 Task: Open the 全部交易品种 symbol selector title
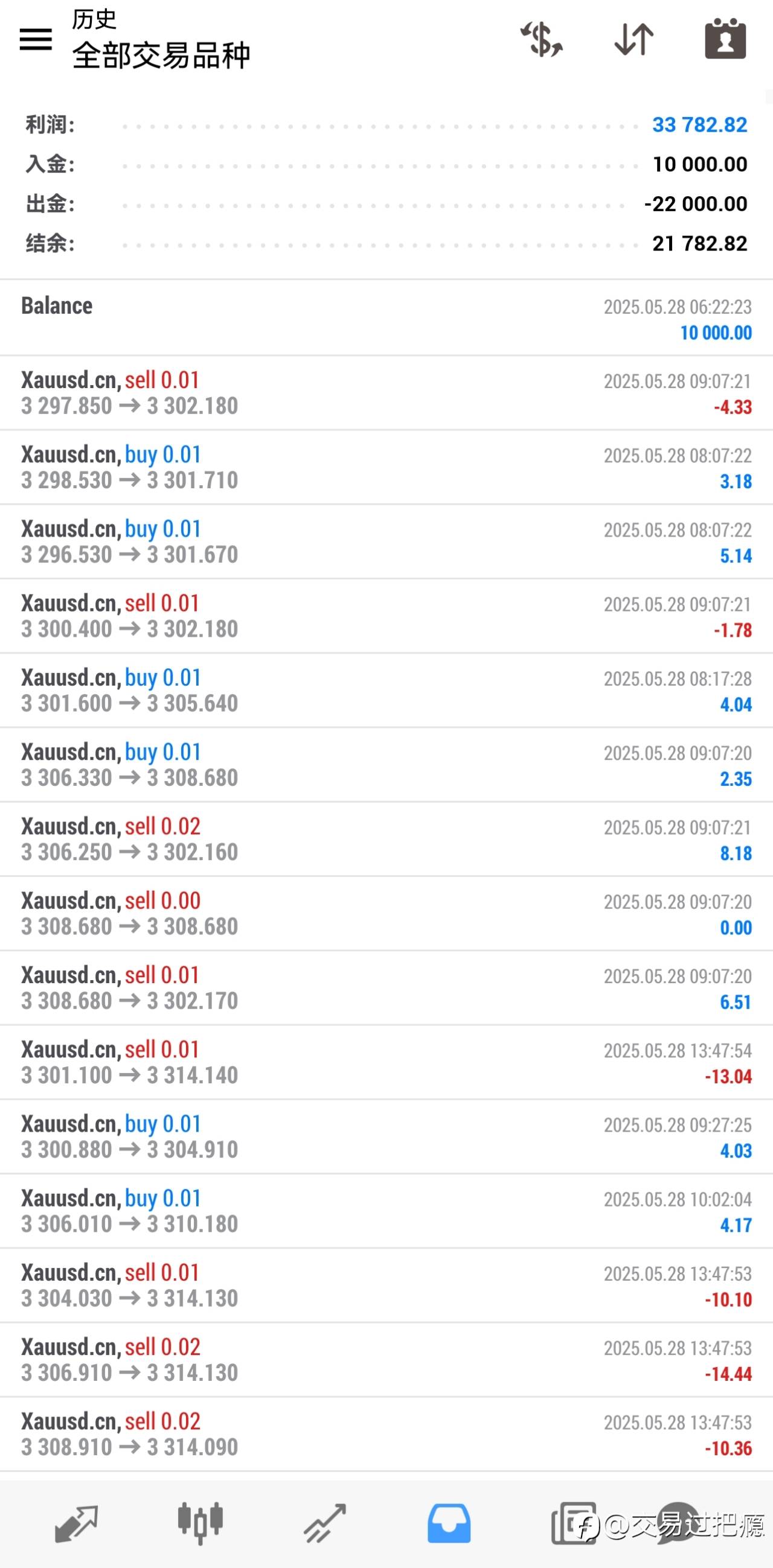click(161, 56)
